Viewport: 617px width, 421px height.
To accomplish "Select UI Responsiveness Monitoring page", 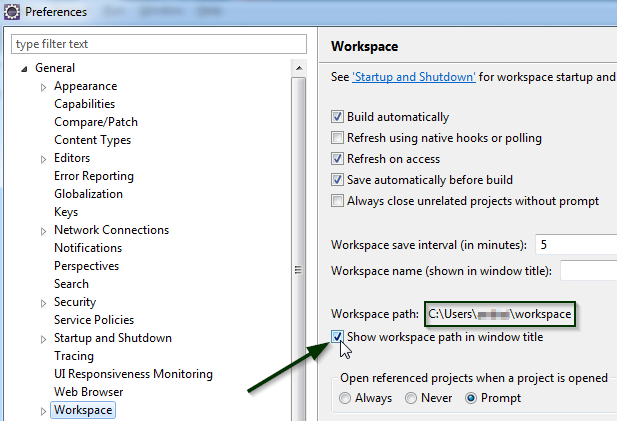I will click(133, 374).
